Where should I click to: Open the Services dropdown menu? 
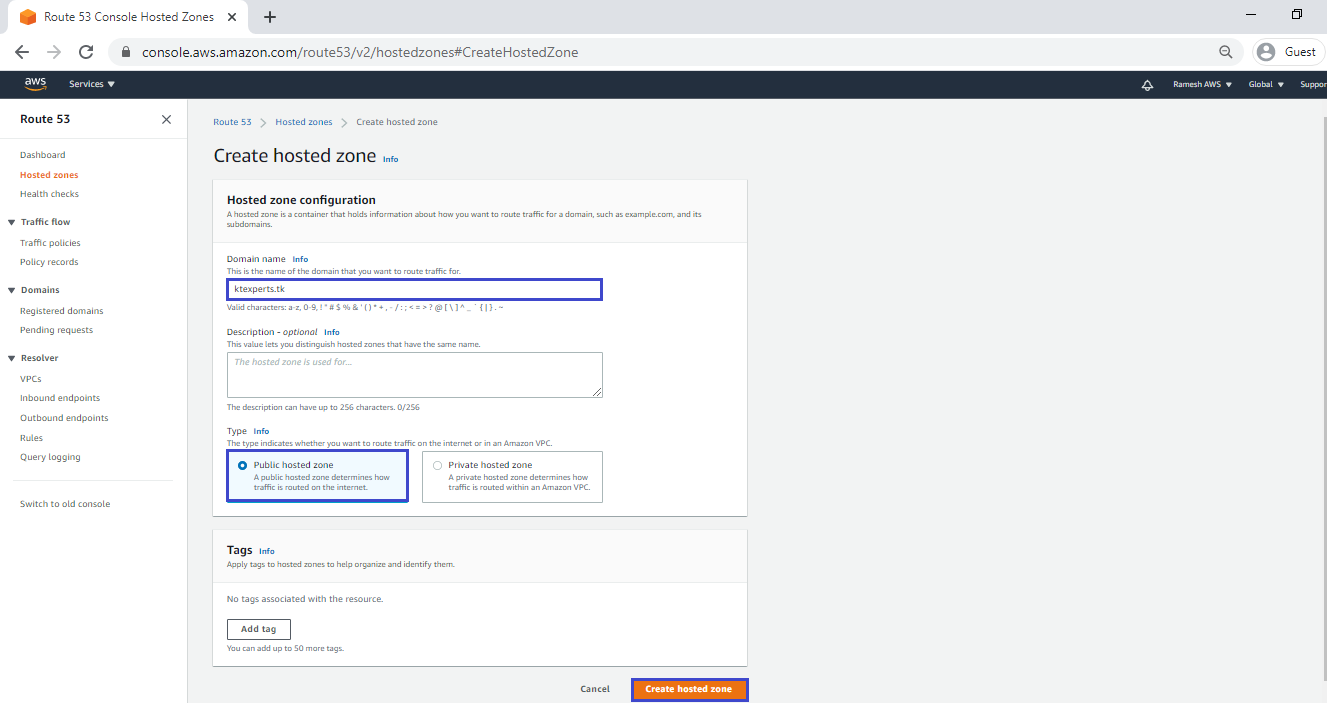pos(92,84)
